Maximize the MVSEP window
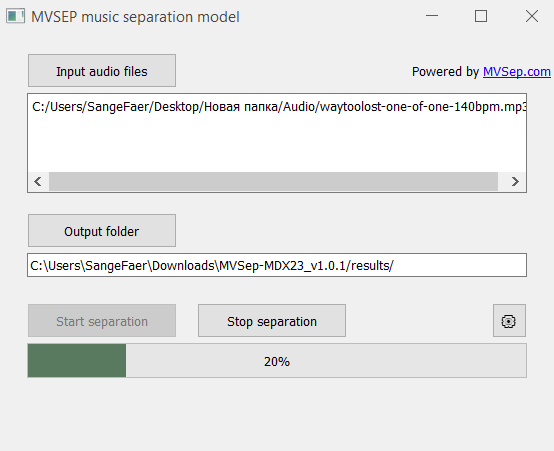Screen dimensions: 554x451 point(481,16)
